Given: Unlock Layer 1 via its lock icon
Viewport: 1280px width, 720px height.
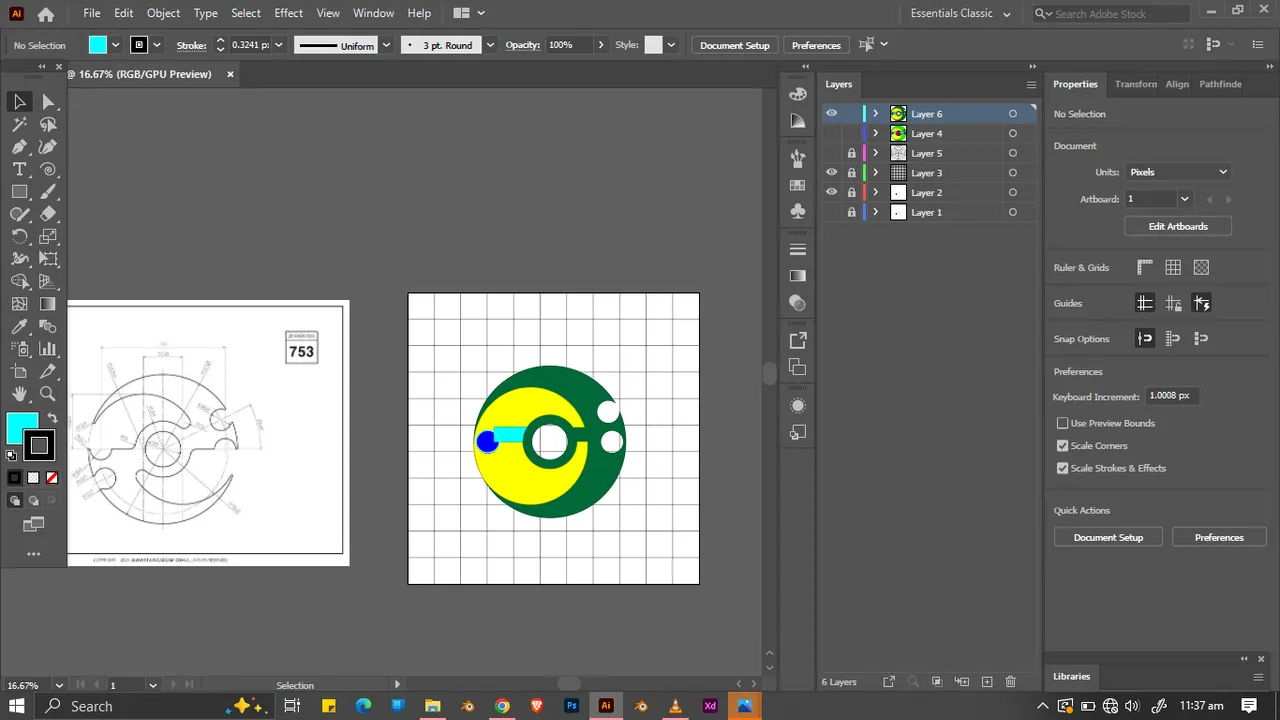Looking at the screenshot, I should pyautogui.click(x=852, y=212).
